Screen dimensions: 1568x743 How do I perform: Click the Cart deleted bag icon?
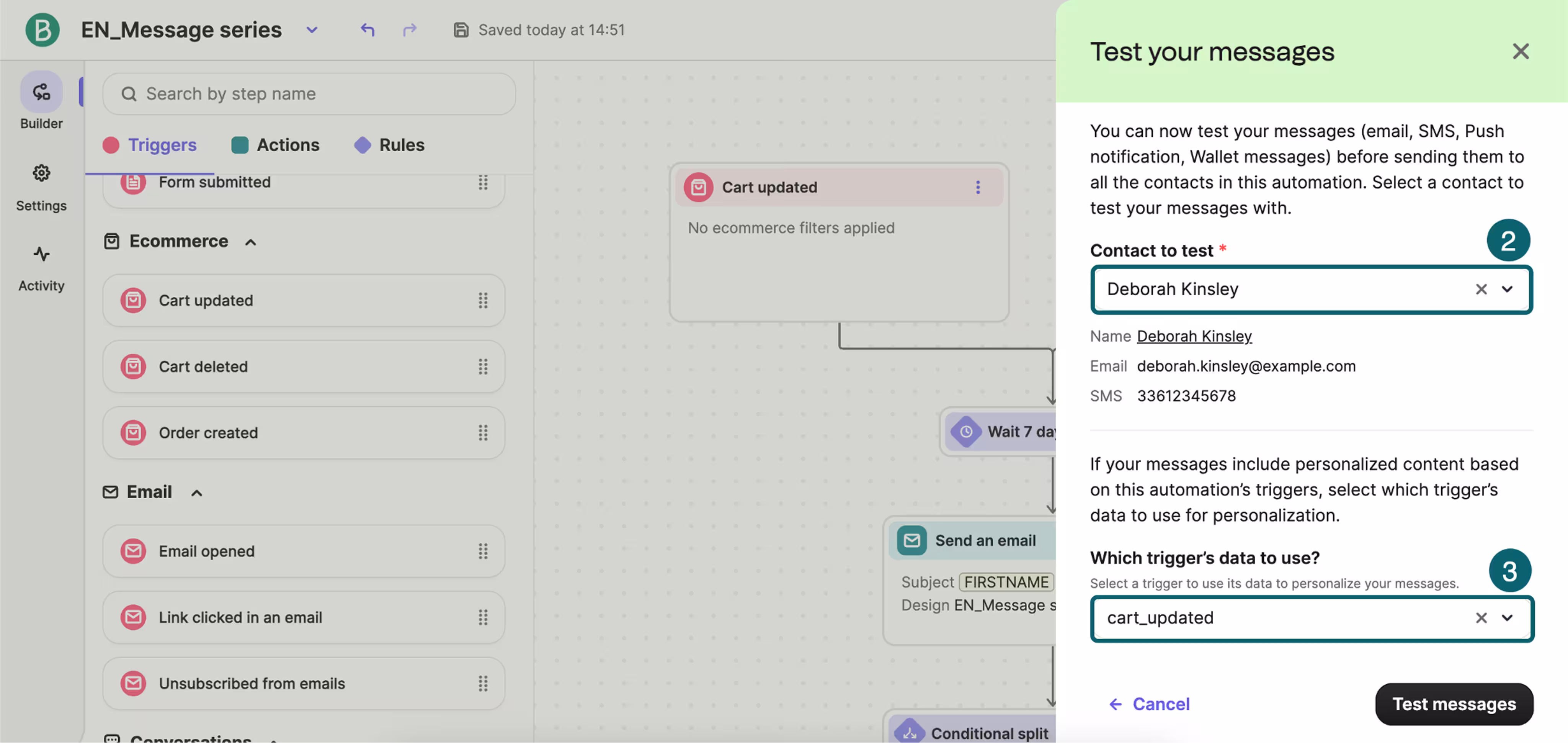click(x=133, y=367)
